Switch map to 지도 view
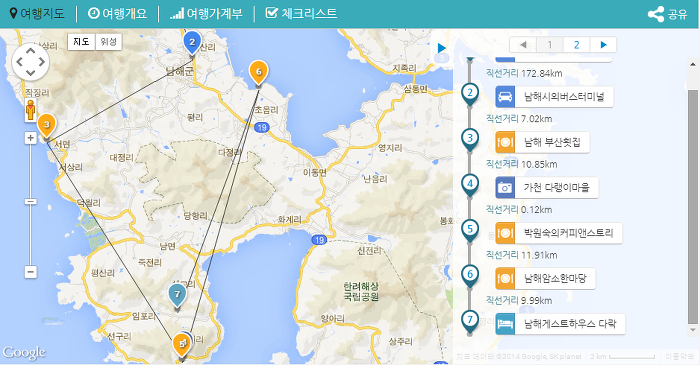The width and height of the screenshot is (700, 365). (81, 41)
